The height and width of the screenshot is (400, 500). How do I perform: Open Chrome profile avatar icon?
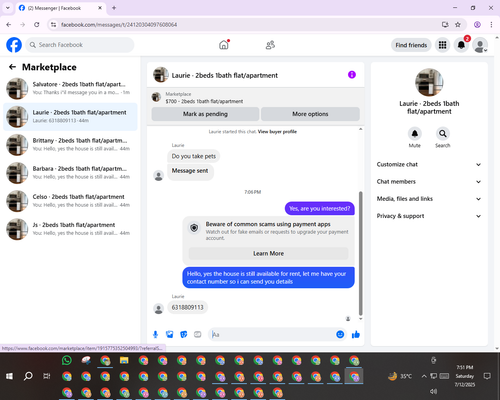click(477, 25)
